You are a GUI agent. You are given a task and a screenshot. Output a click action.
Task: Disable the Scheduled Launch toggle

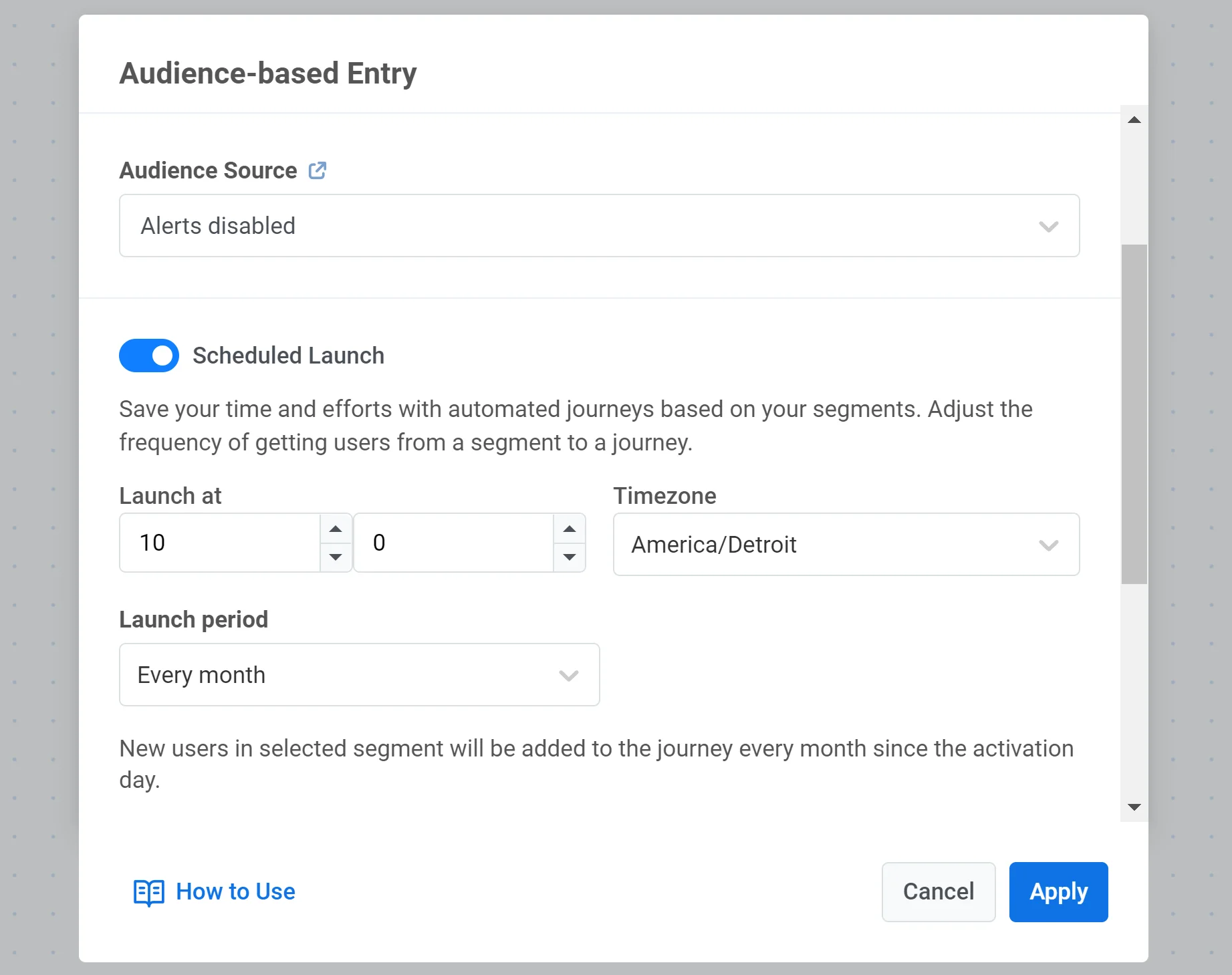coord(149,356)
